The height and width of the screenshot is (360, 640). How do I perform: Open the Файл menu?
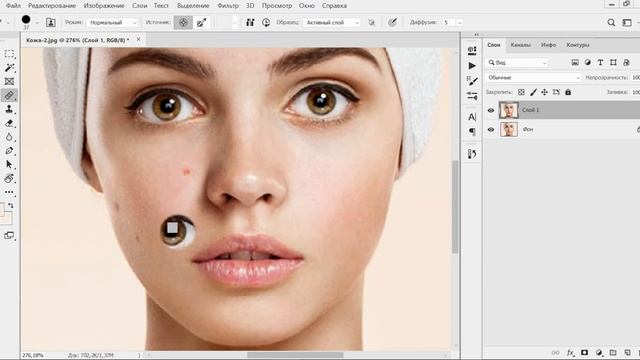coord(13,6)
